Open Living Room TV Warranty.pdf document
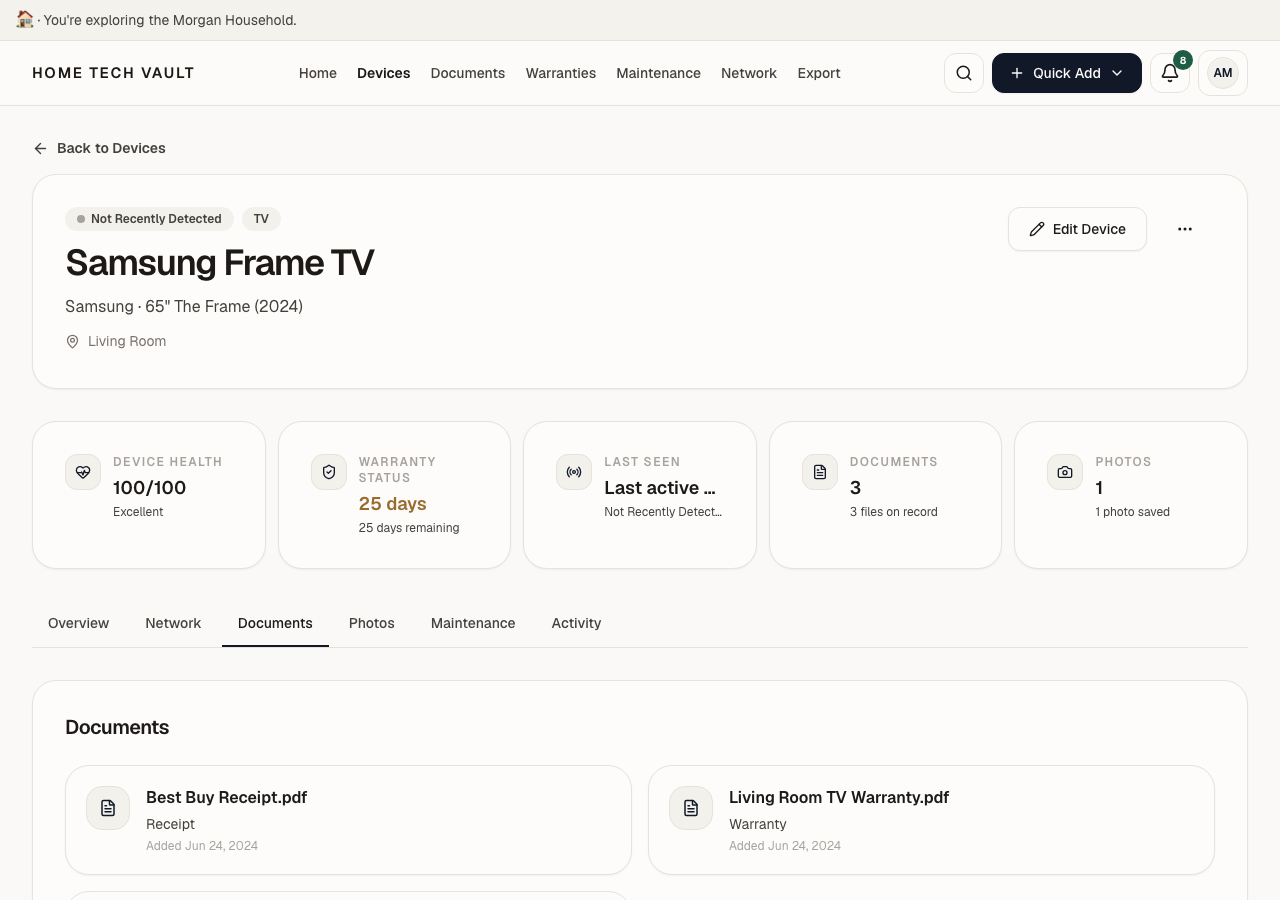 tap(931, 820)
